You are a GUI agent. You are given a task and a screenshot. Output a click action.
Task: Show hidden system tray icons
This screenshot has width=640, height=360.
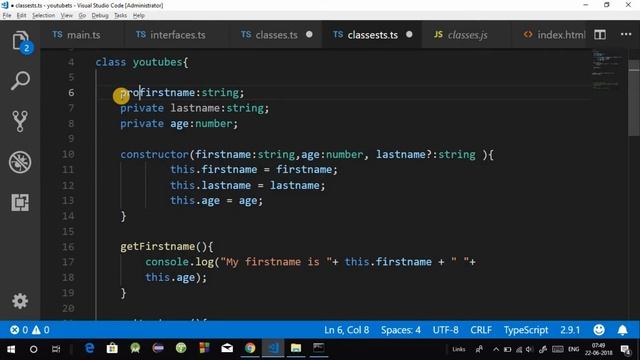pyautogui.click(x=496, y=349)
